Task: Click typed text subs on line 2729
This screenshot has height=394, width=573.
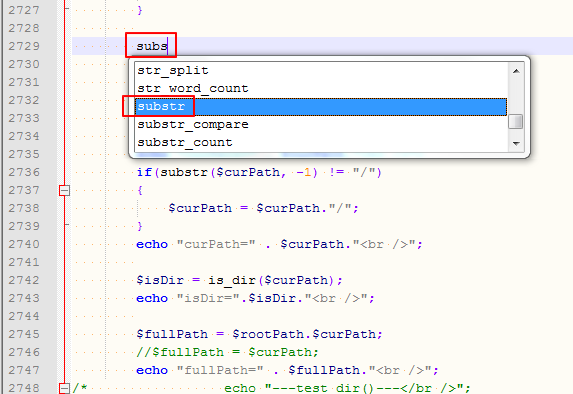Action: pyautogui.click(x=152, y=46)
